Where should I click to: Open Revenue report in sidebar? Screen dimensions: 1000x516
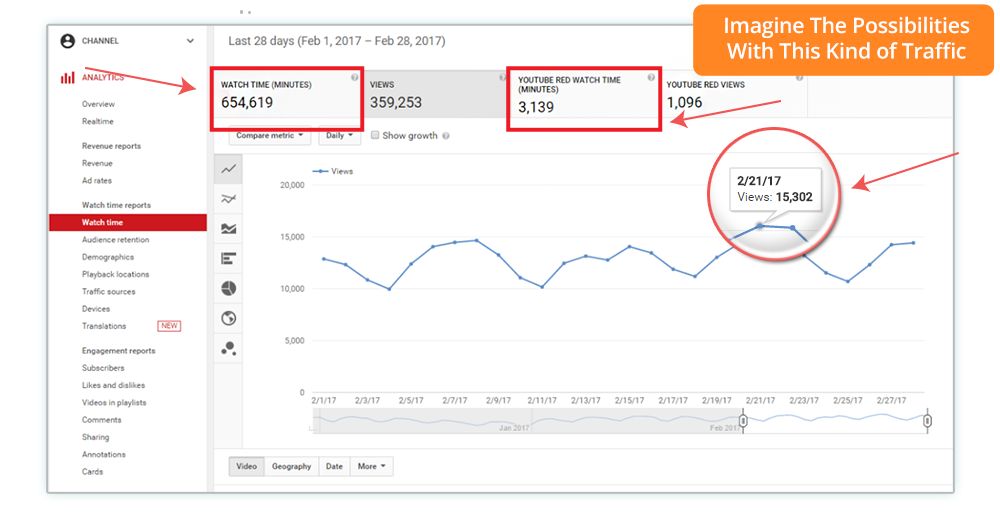[x=97, y=163]
